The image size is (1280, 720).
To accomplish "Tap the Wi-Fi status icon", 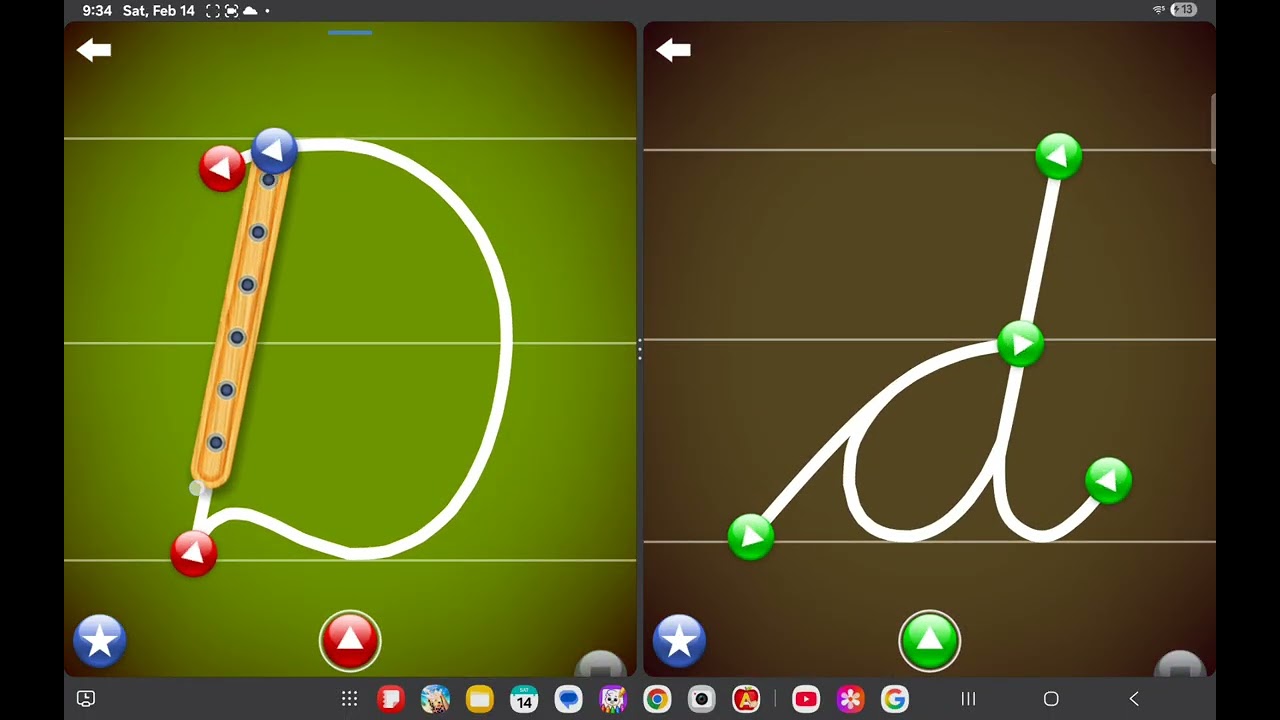I will (x=1160, y=10).
